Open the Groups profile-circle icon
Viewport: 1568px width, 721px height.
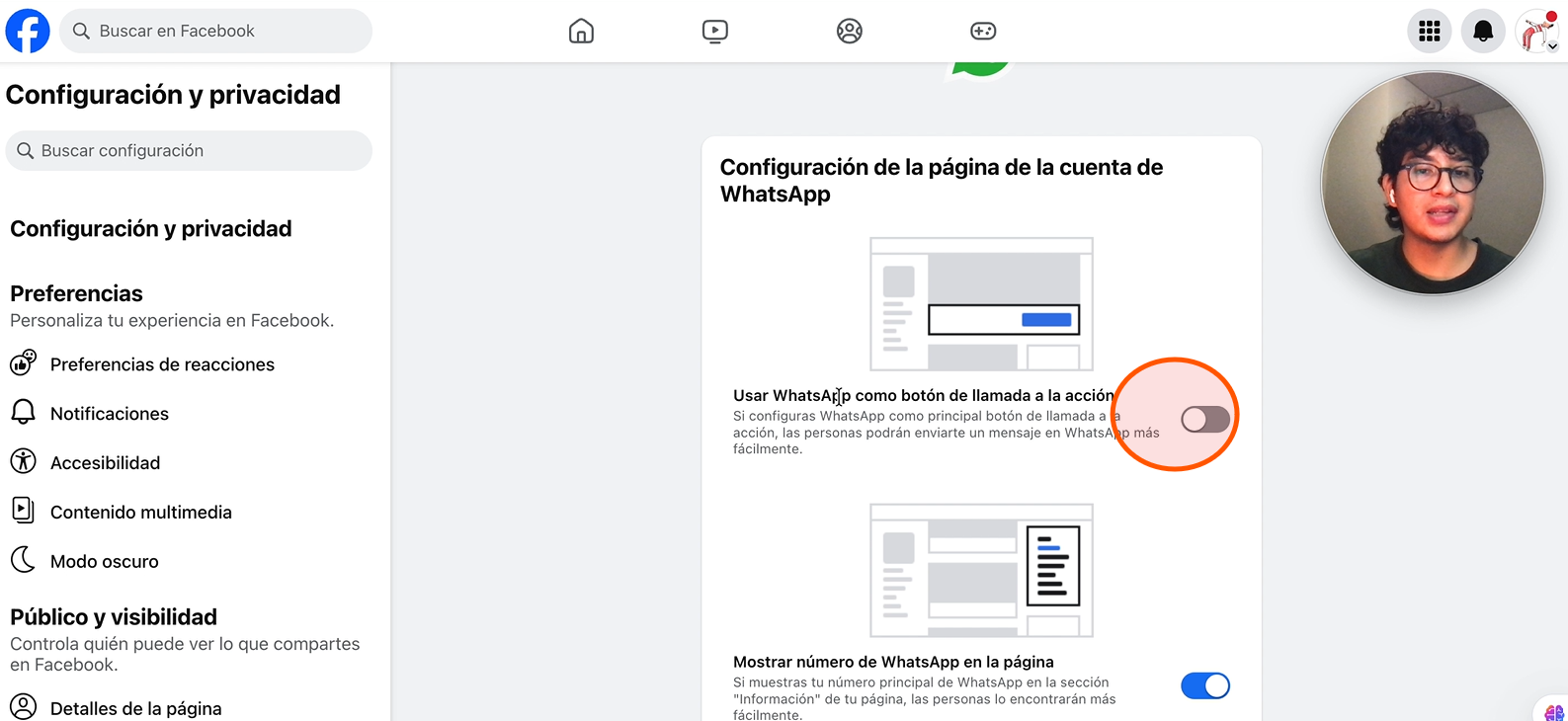point(850,32)
